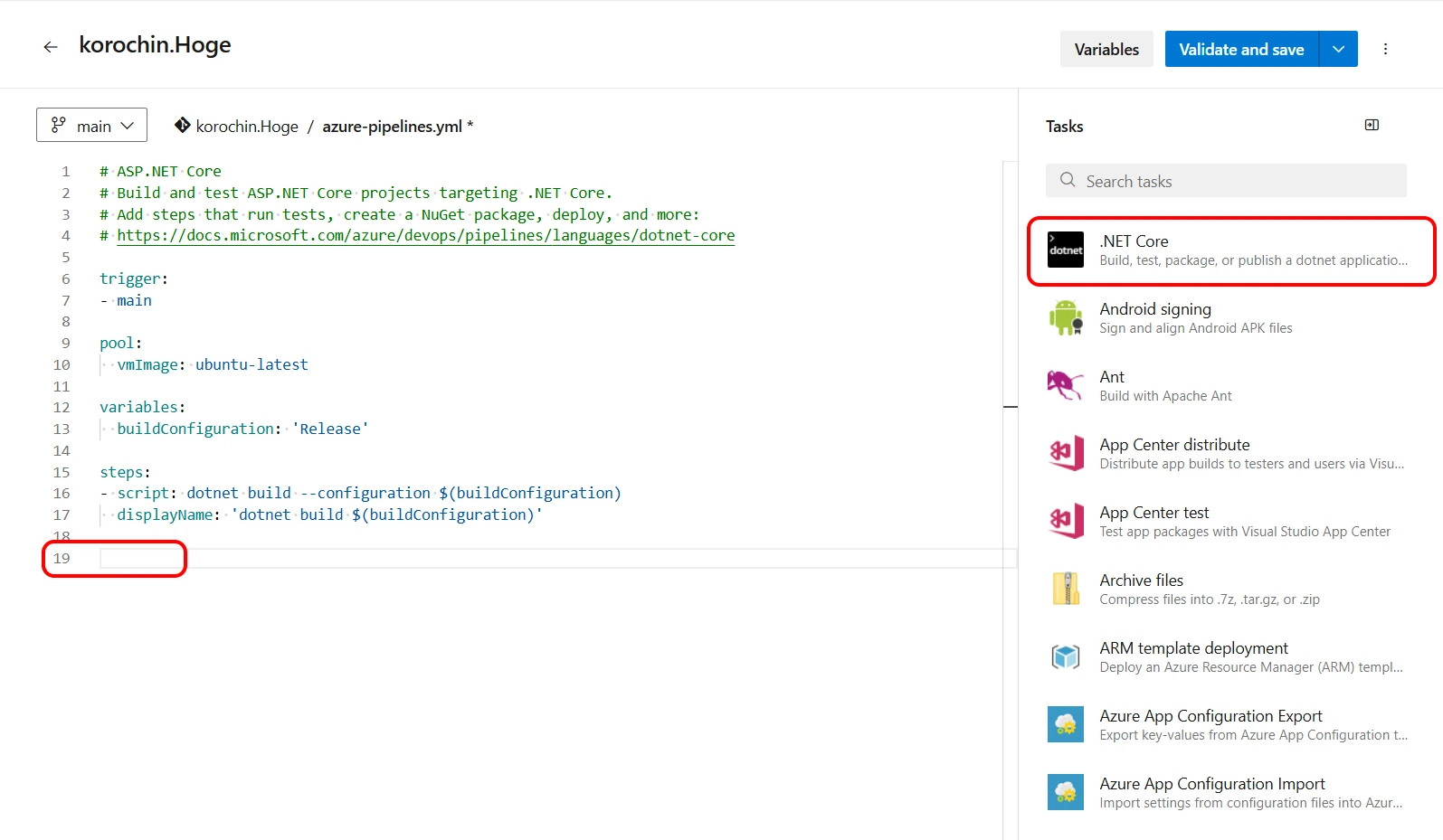Place cursor on empty editor line 19
The height and width of the screenshot is (840, 1443).
[x=362, y=559]
